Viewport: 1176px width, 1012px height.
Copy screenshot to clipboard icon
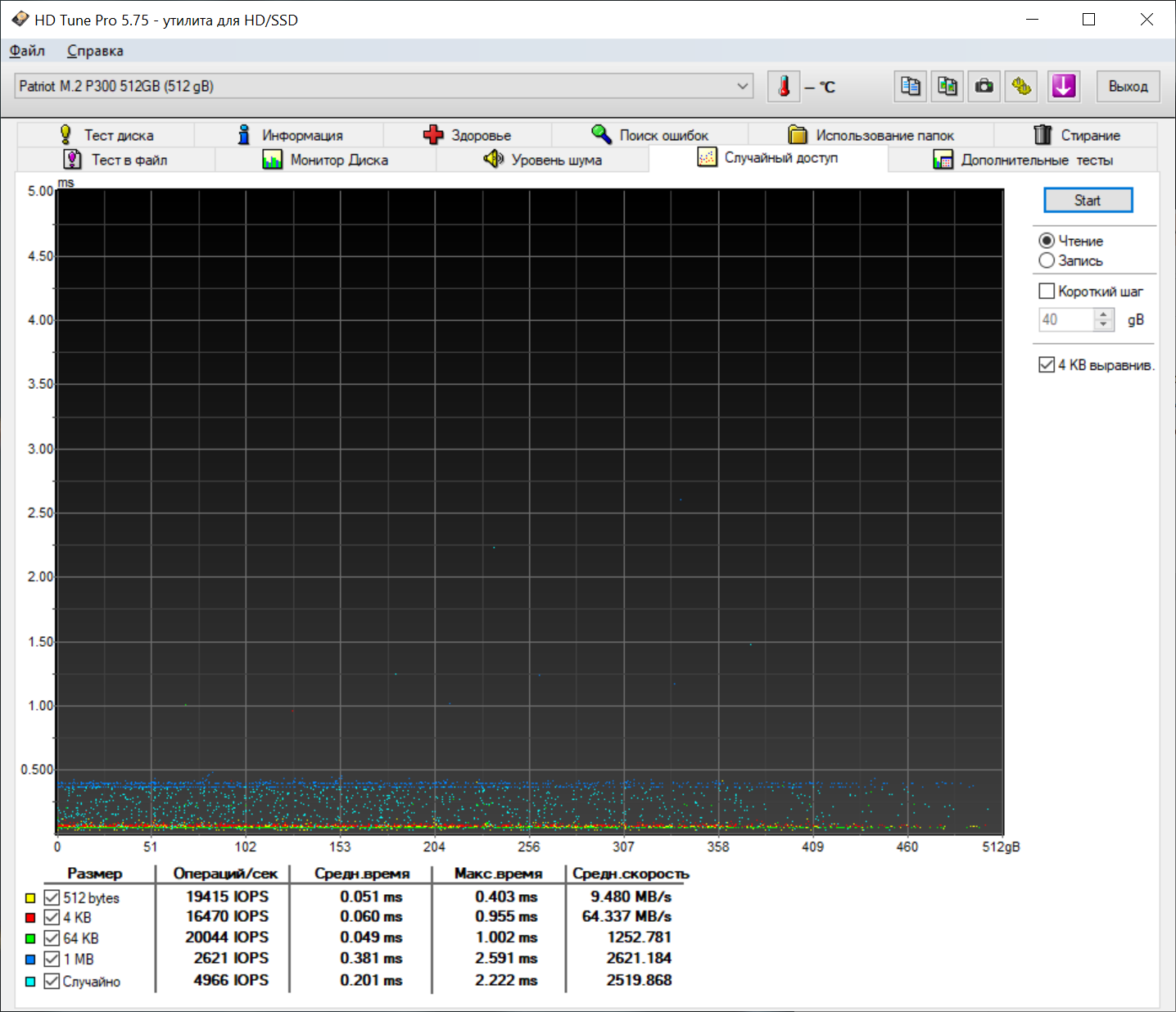point(948,87)
